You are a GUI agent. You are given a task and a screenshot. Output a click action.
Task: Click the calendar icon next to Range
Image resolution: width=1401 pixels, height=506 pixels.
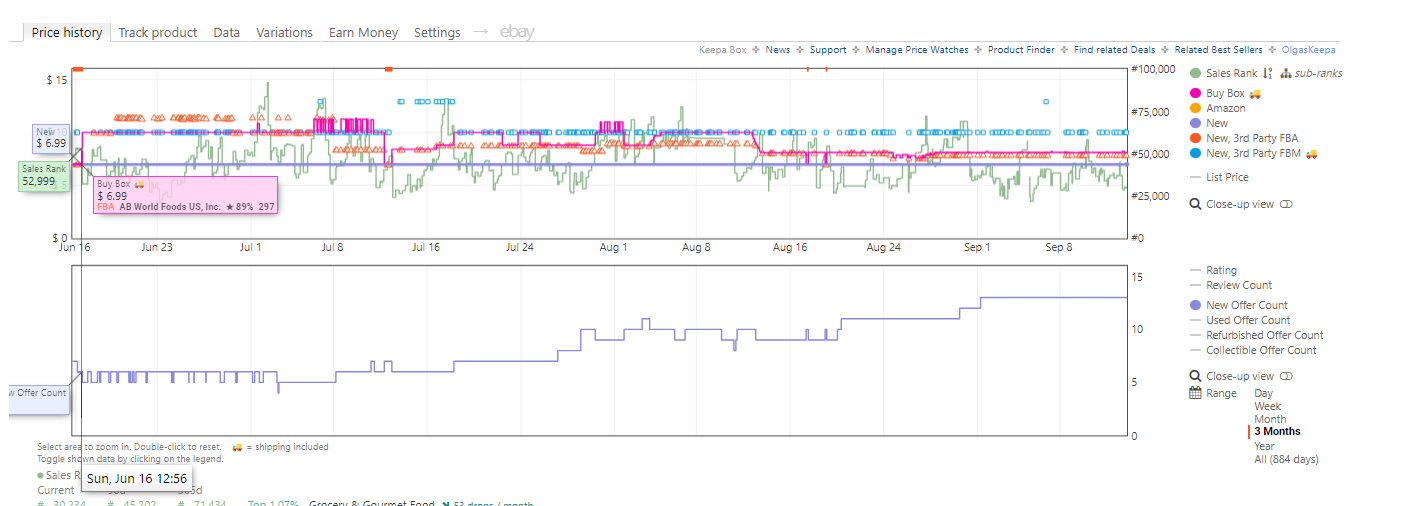(1195, 393)
